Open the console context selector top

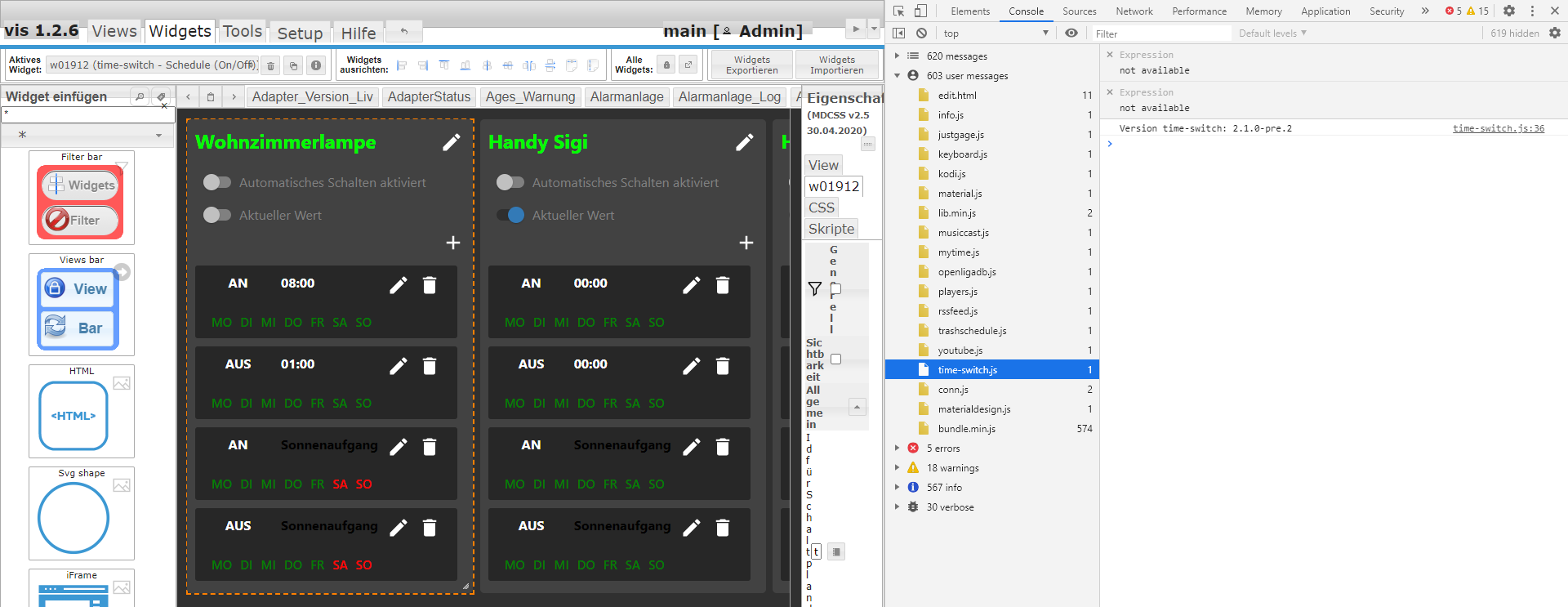pyautogui.click(x=996, y=33)
